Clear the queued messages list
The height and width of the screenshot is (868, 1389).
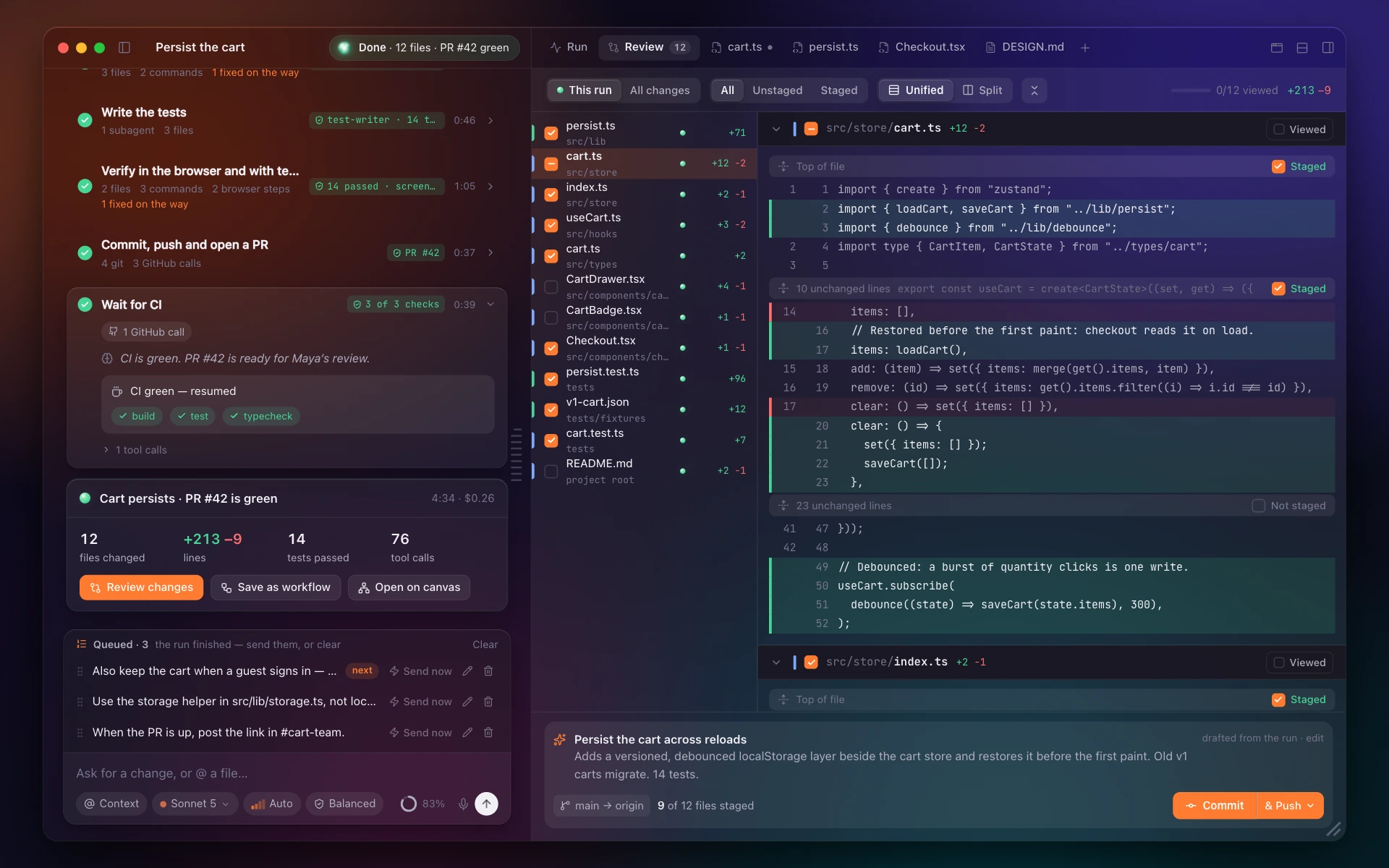tap(485, 644)
